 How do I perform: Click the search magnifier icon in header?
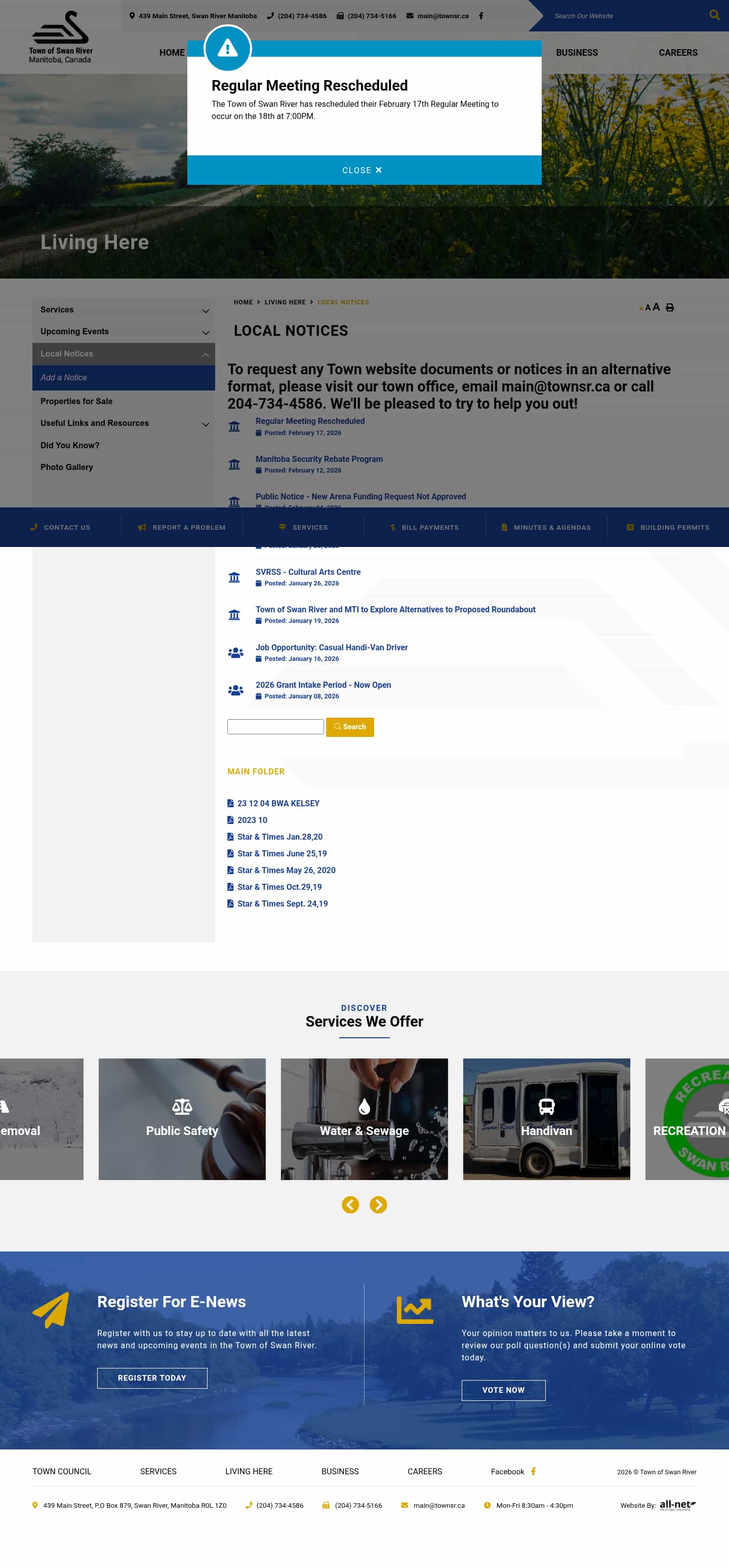pos(714,15)
